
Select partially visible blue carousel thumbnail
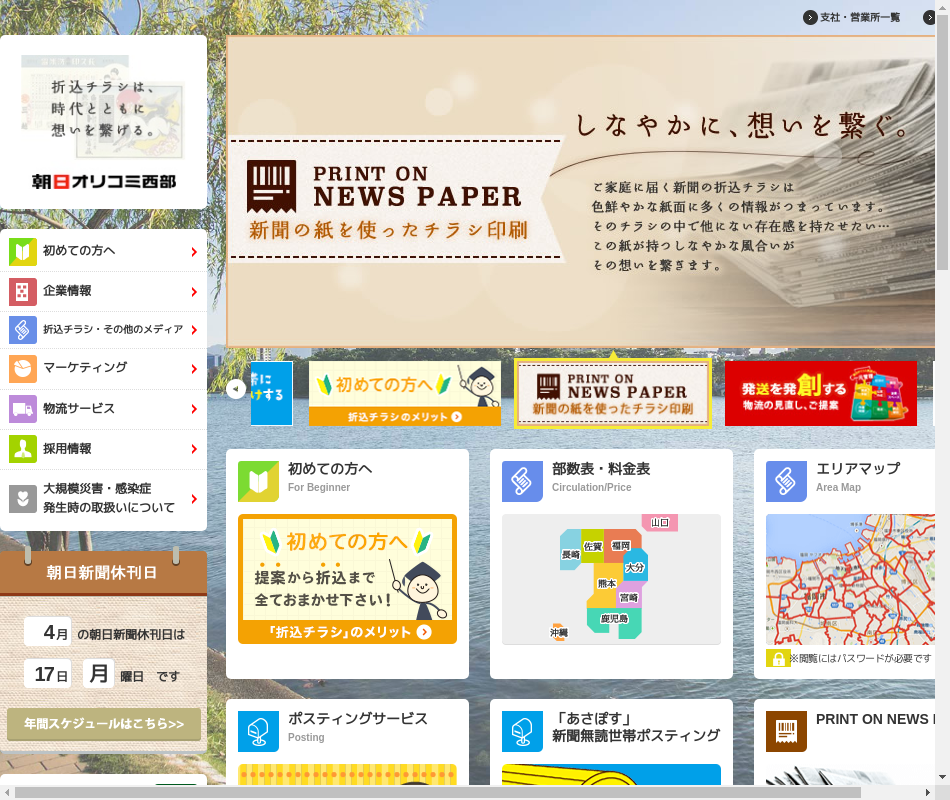[271, 393]
